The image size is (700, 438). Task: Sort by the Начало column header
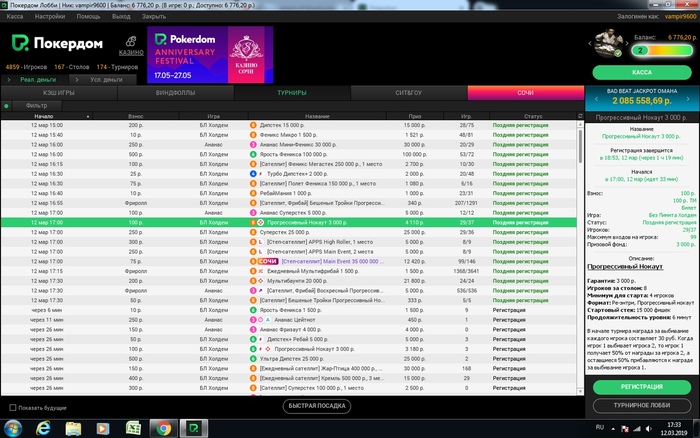[44, 116]
